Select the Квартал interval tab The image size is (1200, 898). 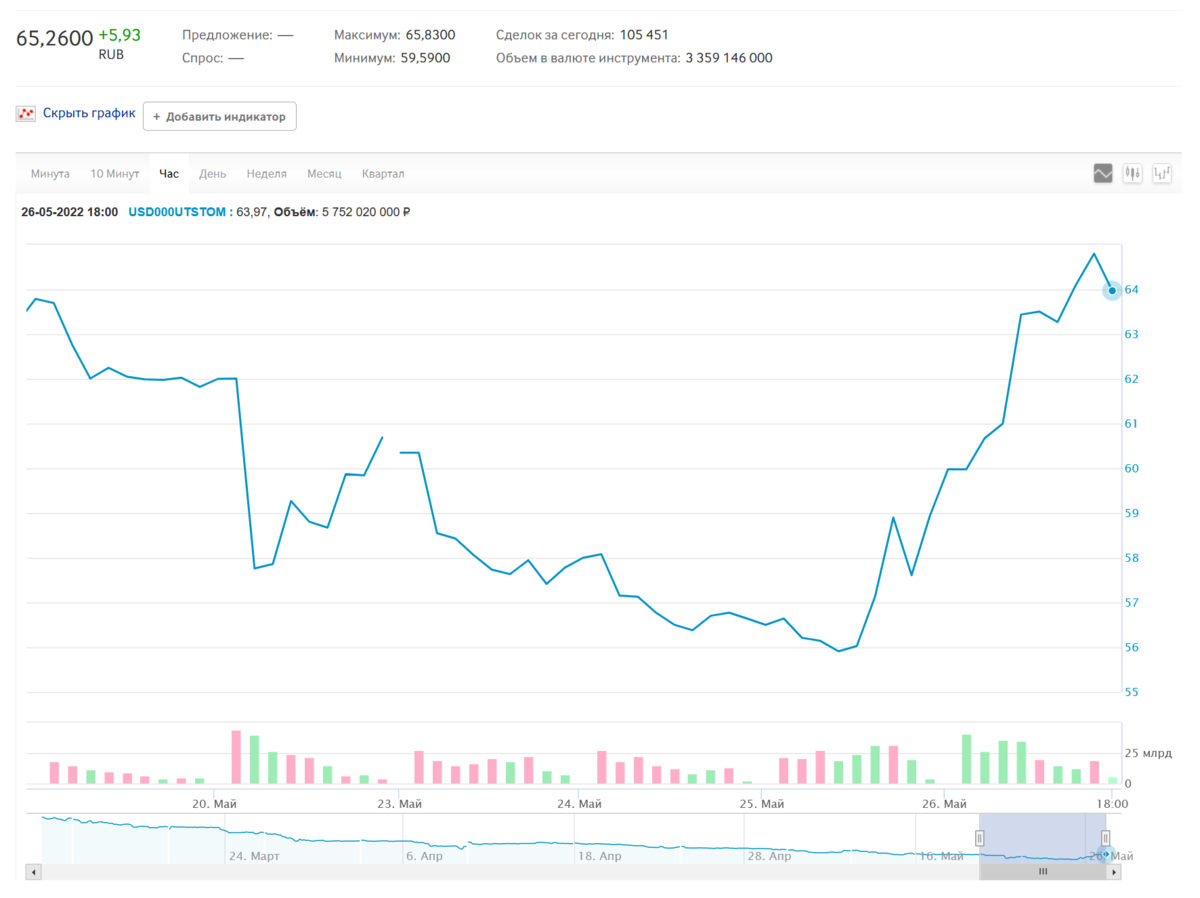(x=383, y=174)
